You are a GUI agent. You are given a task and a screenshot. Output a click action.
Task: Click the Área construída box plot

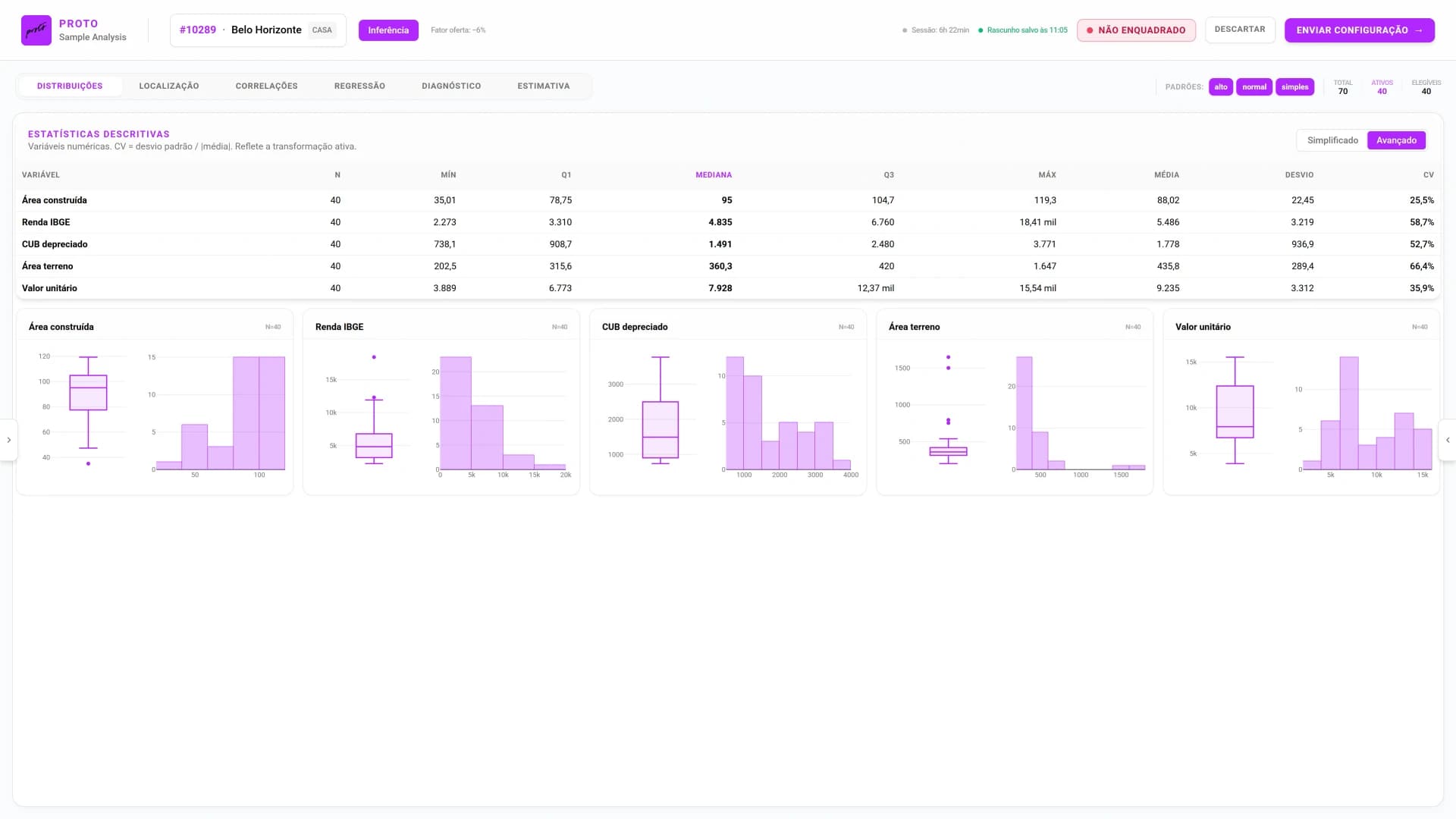88,410
